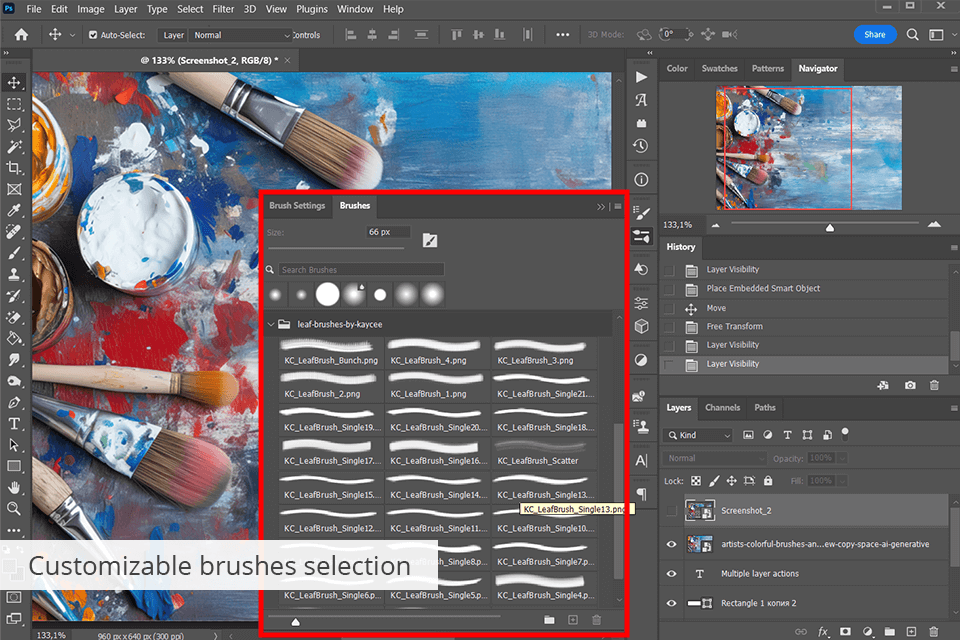Image resolution: width=960 pixels, height=640 pixels.
Task: Toggle lock image pixels brush icon
Action: click(714, 481)
